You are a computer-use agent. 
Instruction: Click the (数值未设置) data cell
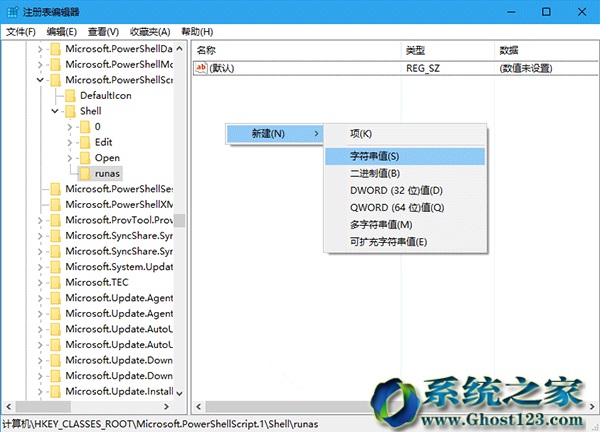pyautogui.click(x=526, y=68)
